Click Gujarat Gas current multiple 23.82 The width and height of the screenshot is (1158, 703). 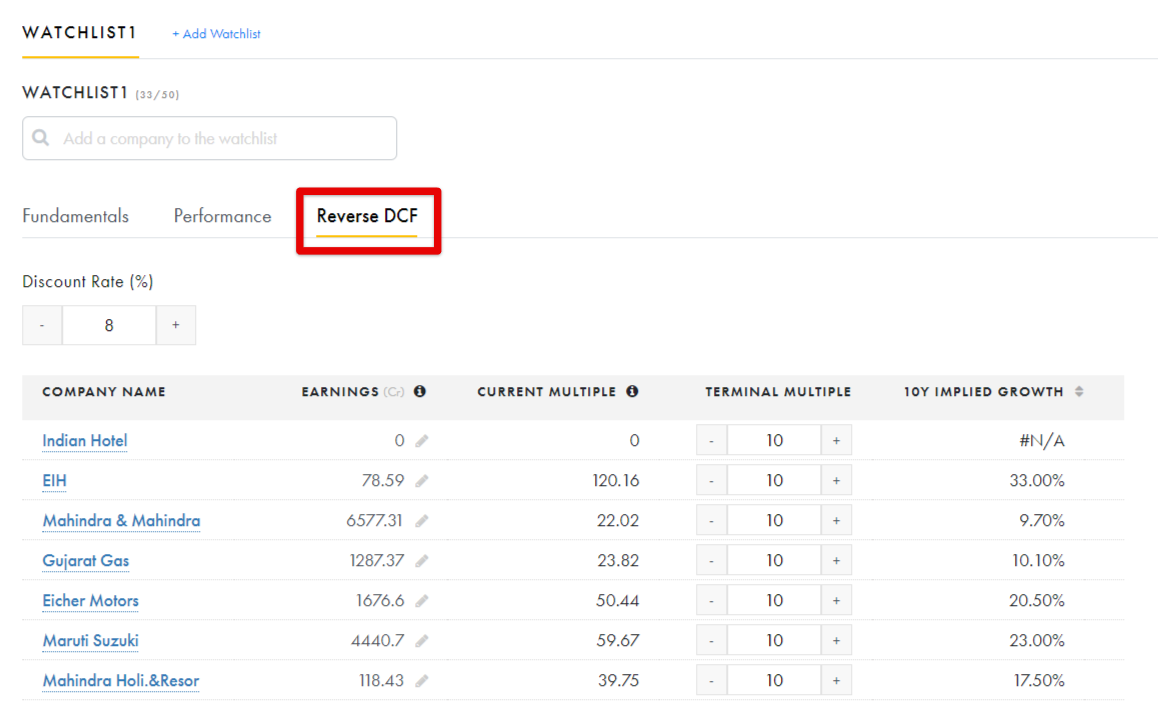(618, 560)
